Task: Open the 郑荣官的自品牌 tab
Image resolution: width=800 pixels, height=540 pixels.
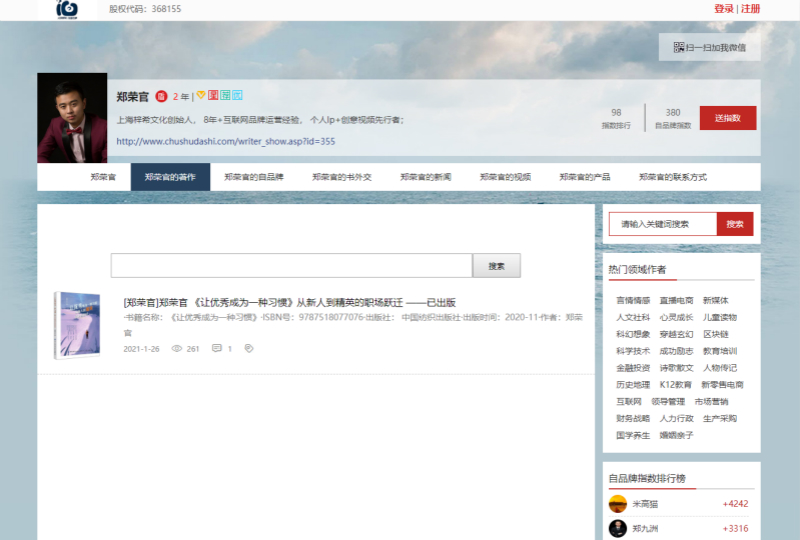Action: point(254,177)
